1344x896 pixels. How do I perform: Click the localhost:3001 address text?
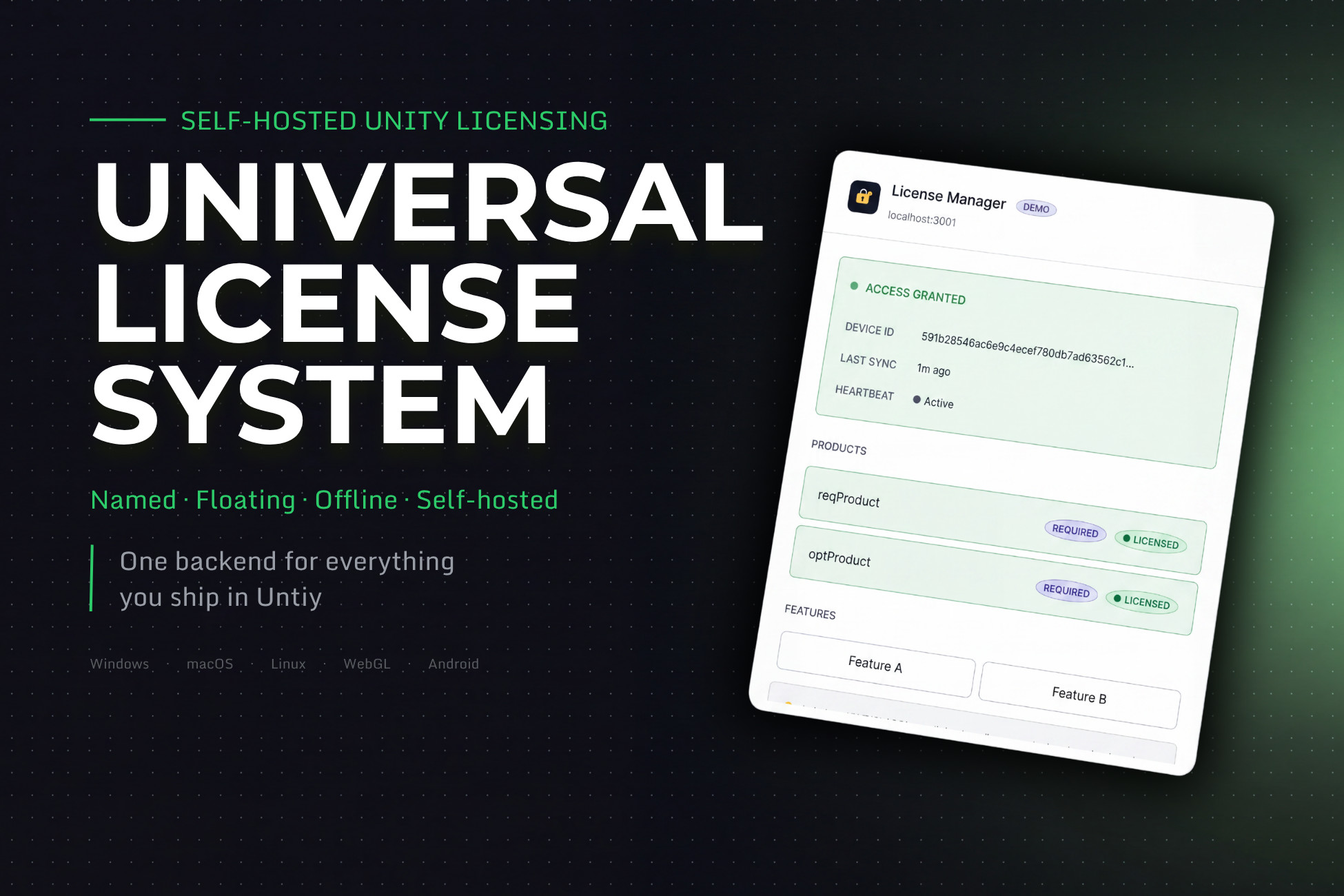pyautogui.click(x=922, y=218)
